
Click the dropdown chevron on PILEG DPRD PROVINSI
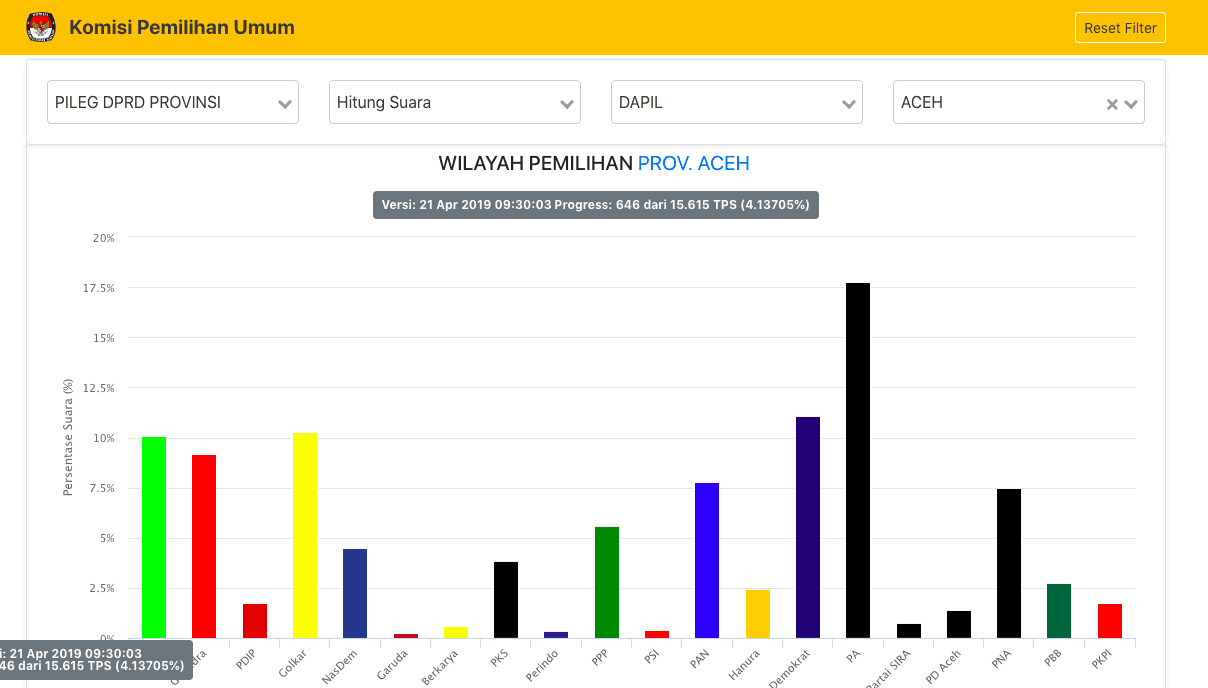click(286, 102)
